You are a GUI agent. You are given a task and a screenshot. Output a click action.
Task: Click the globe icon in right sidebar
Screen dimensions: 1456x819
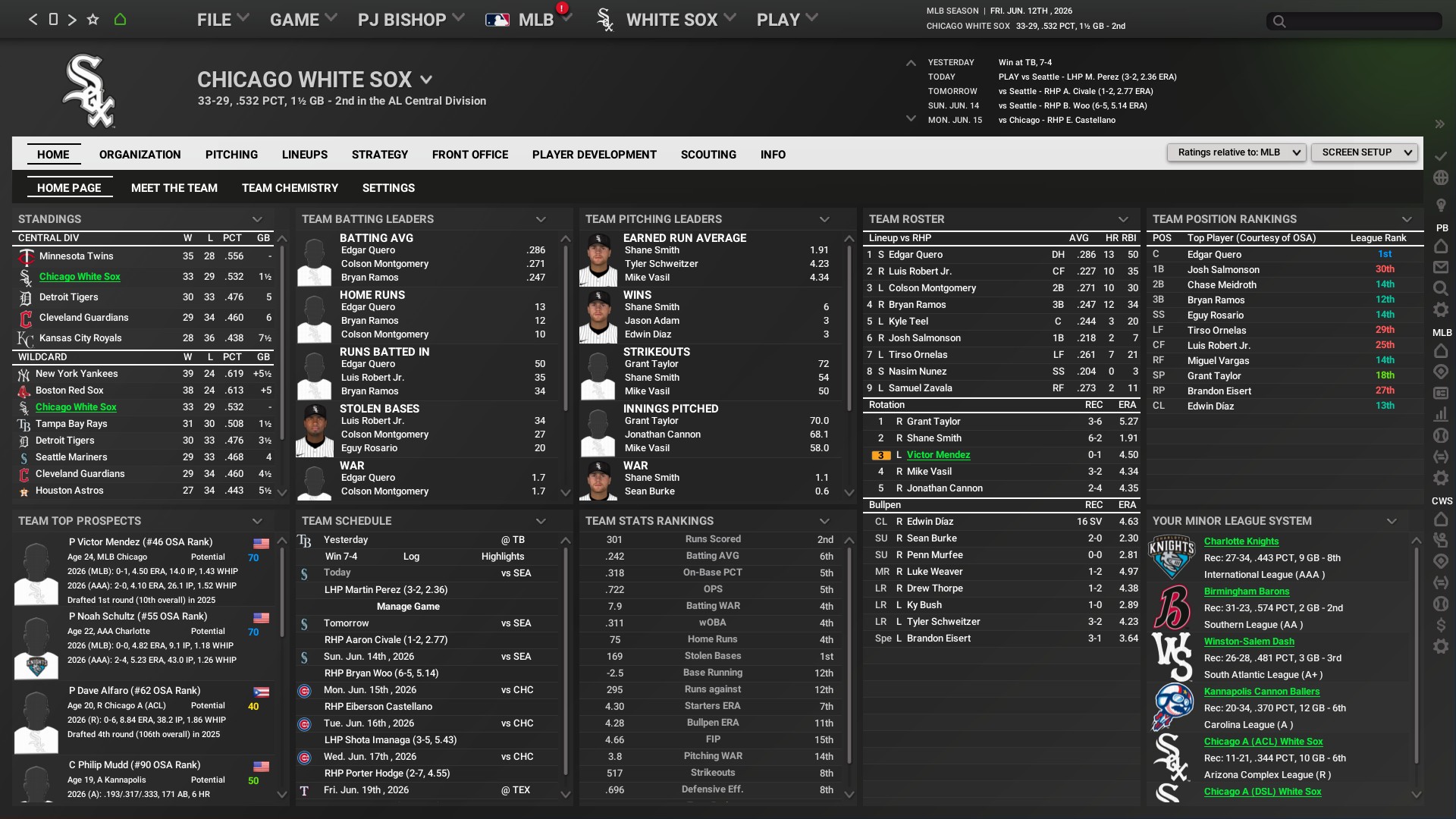[1441, 178]
